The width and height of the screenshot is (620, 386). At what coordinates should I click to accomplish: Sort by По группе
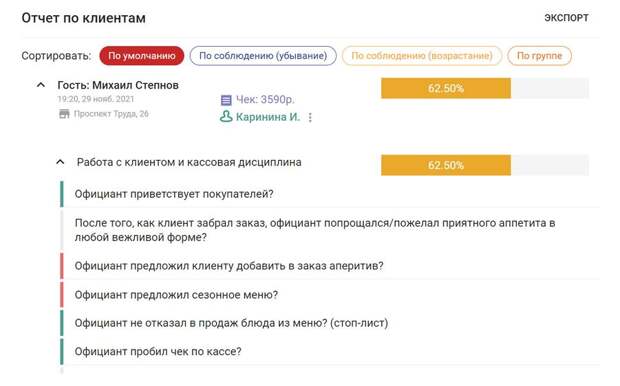pos(539,56)
